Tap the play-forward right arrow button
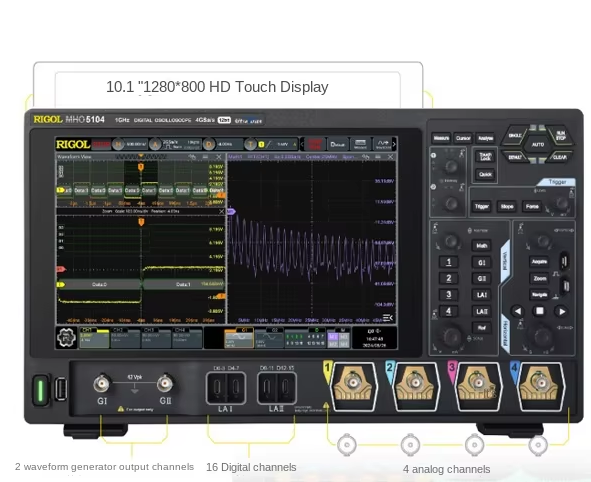Viewport: 591px width, 482px height. 562,311
